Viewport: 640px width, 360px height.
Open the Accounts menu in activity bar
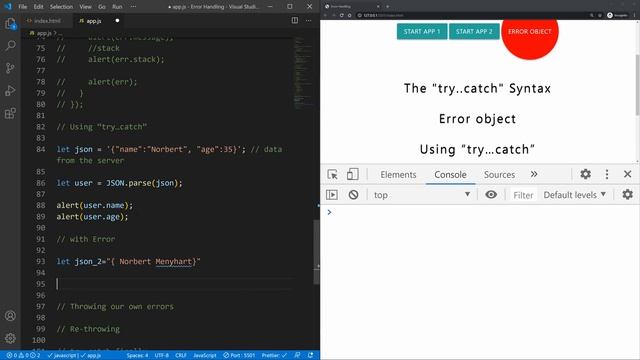[x=10, y=316]
